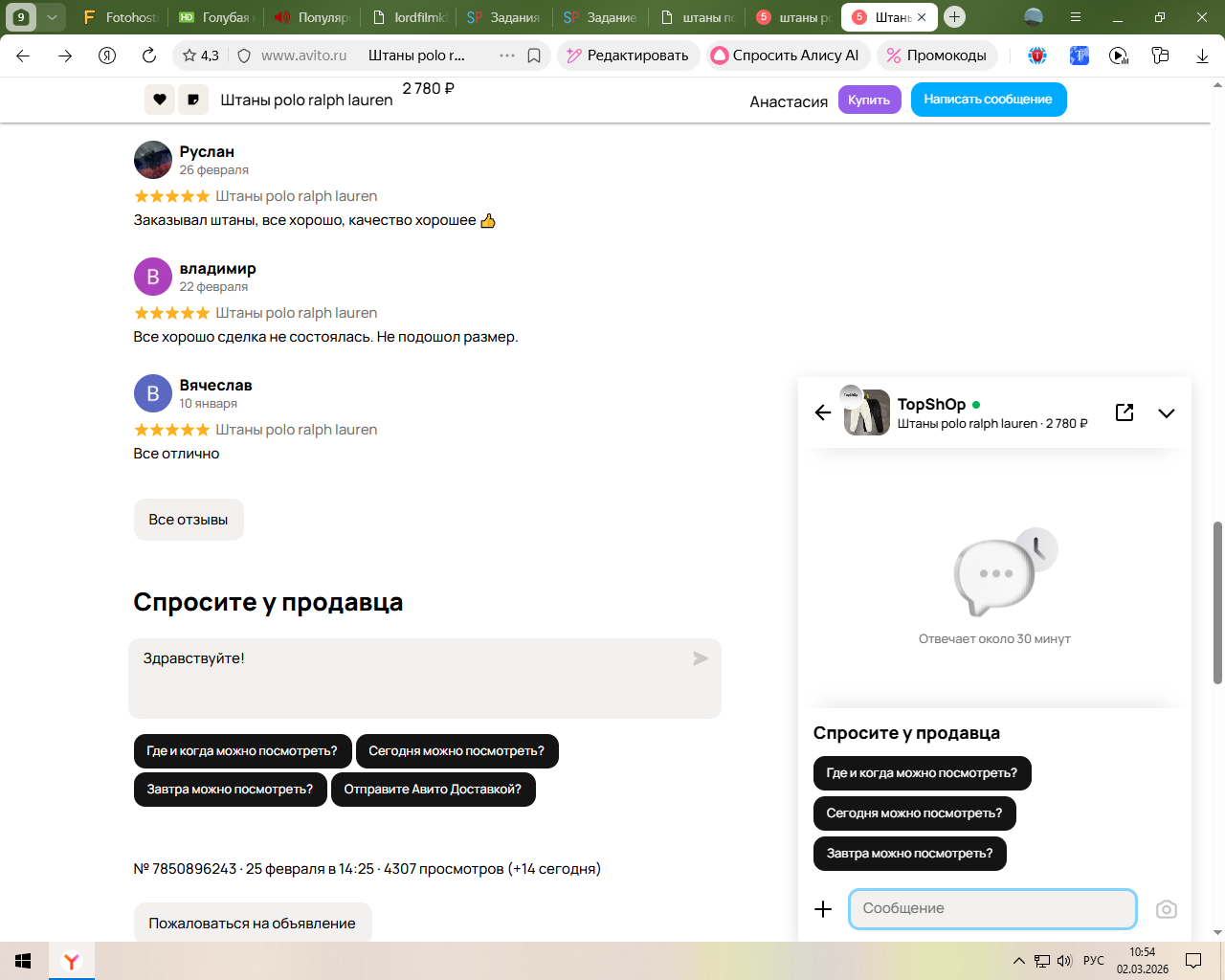Screen dimensions: 1225x980
Task: Open the red globe extension icon
Action: click(1037, 56)
